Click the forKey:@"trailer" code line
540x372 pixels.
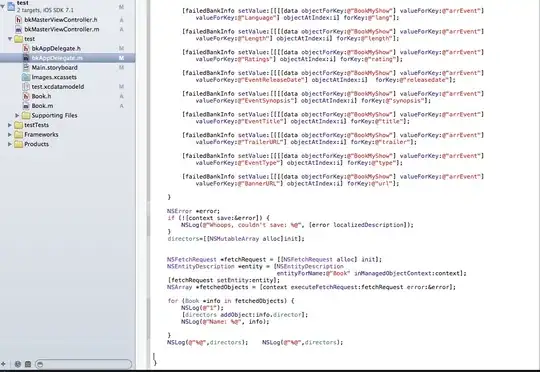pyautogui.click(x=306, y=142)
